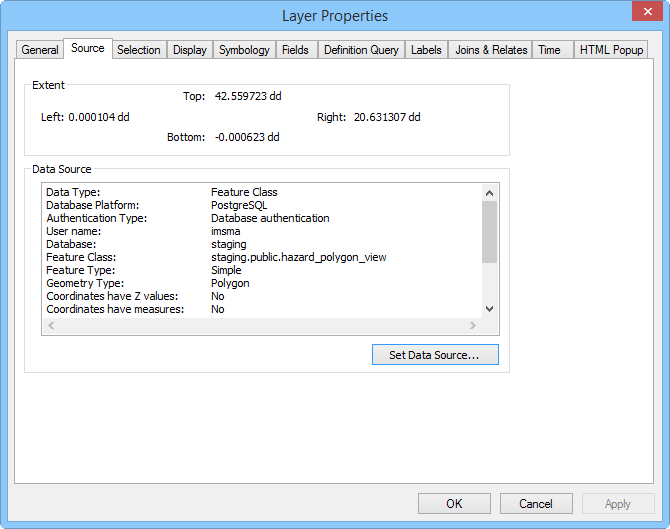Click the vertical scrollbar thumb
The width and height of the screenshot is (670, 529).
tap(489, 232)
